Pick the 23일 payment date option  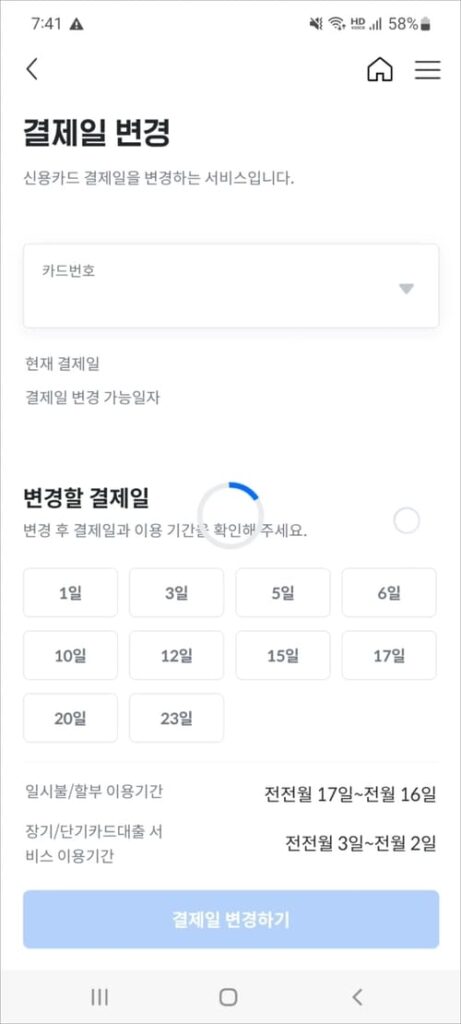(x=176, y=718)
